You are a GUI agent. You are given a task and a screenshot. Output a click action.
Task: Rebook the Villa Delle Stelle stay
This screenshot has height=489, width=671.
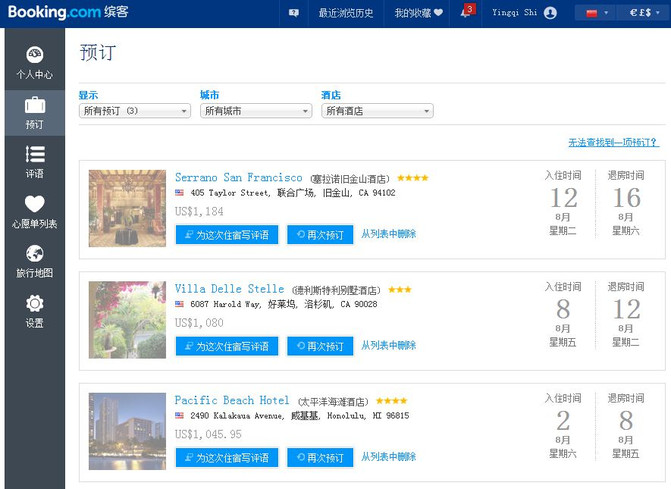[x=320, y=346]
